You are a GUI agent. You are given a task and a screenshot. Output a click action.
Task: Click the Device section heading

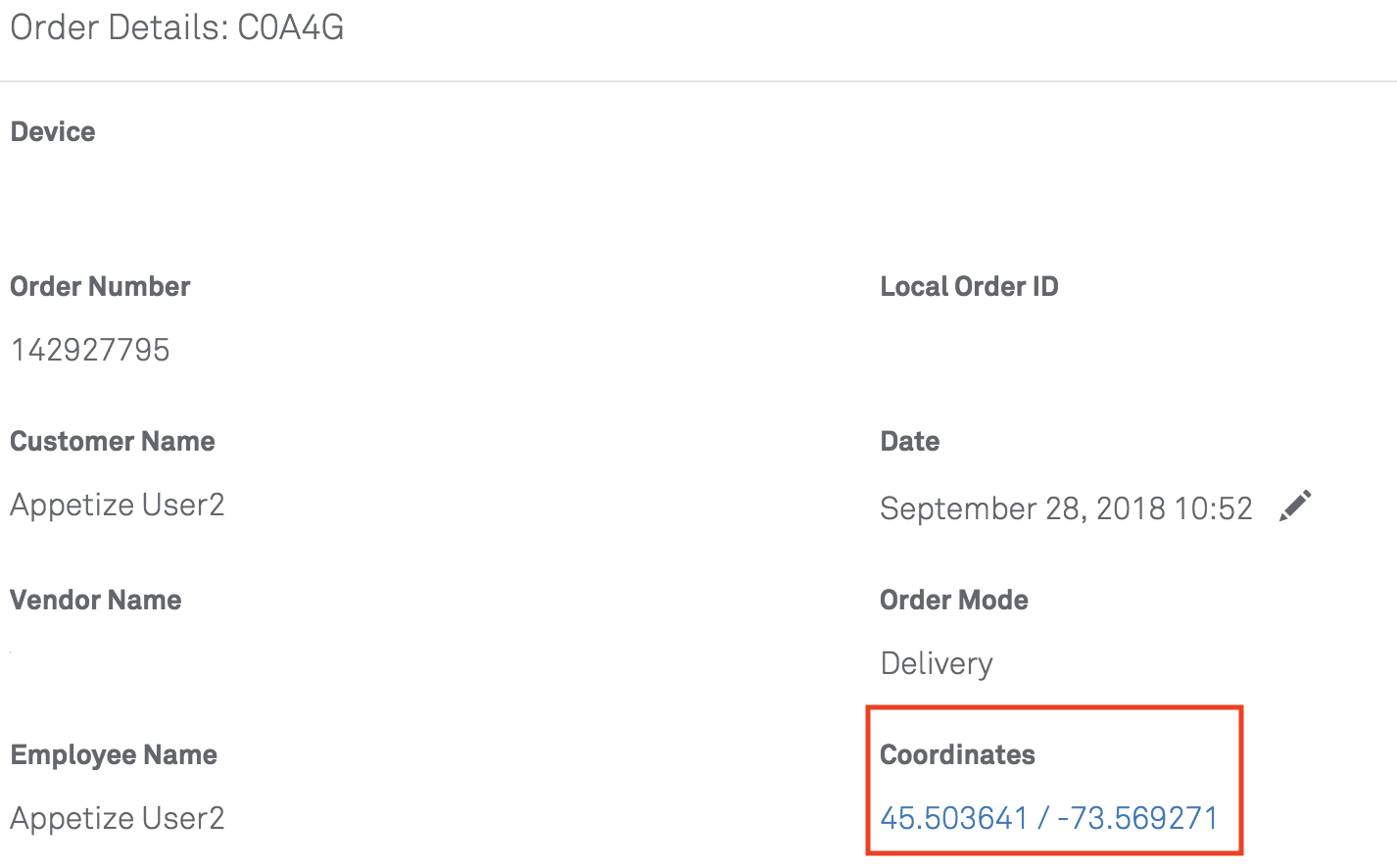click(52, 130)
